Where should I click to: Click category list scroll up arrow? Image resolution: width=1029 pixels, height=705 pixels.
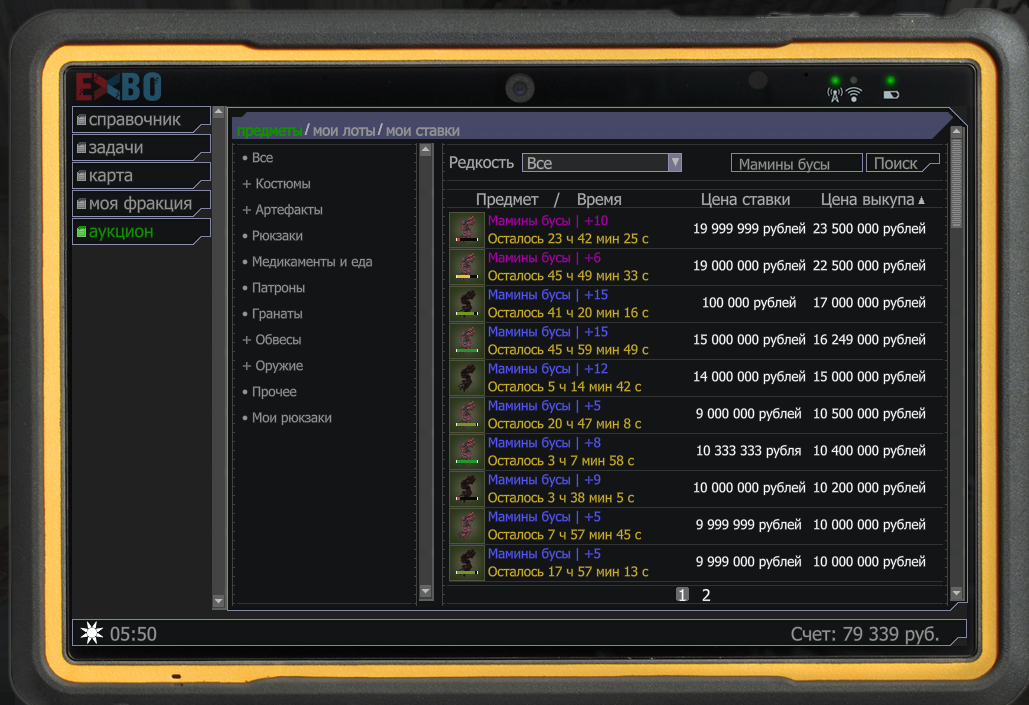coord(425,150)
